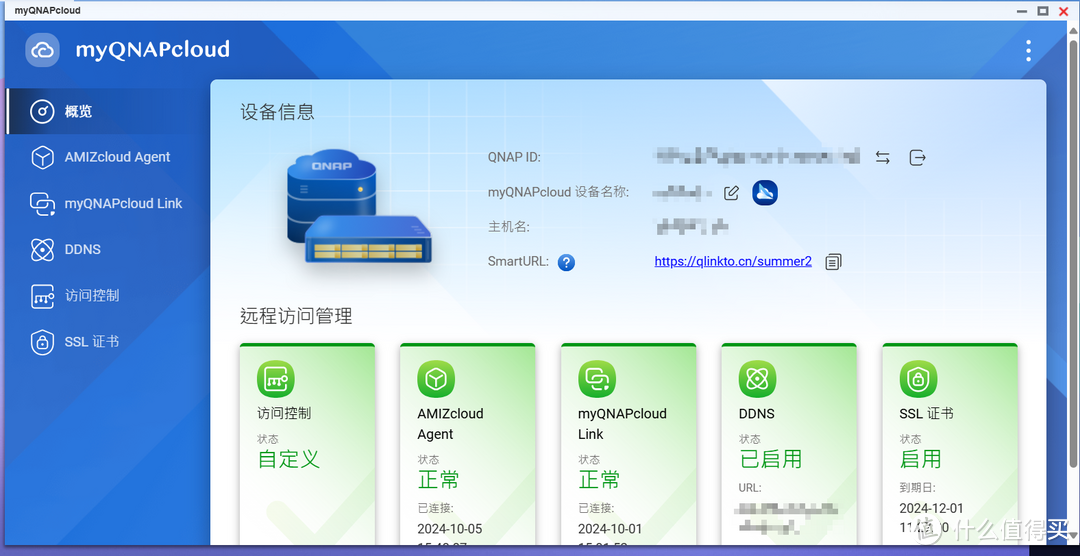Open the three-dot more options menu
Image resolution: width=1080 pixels, height=556 pixels.
1028,50
